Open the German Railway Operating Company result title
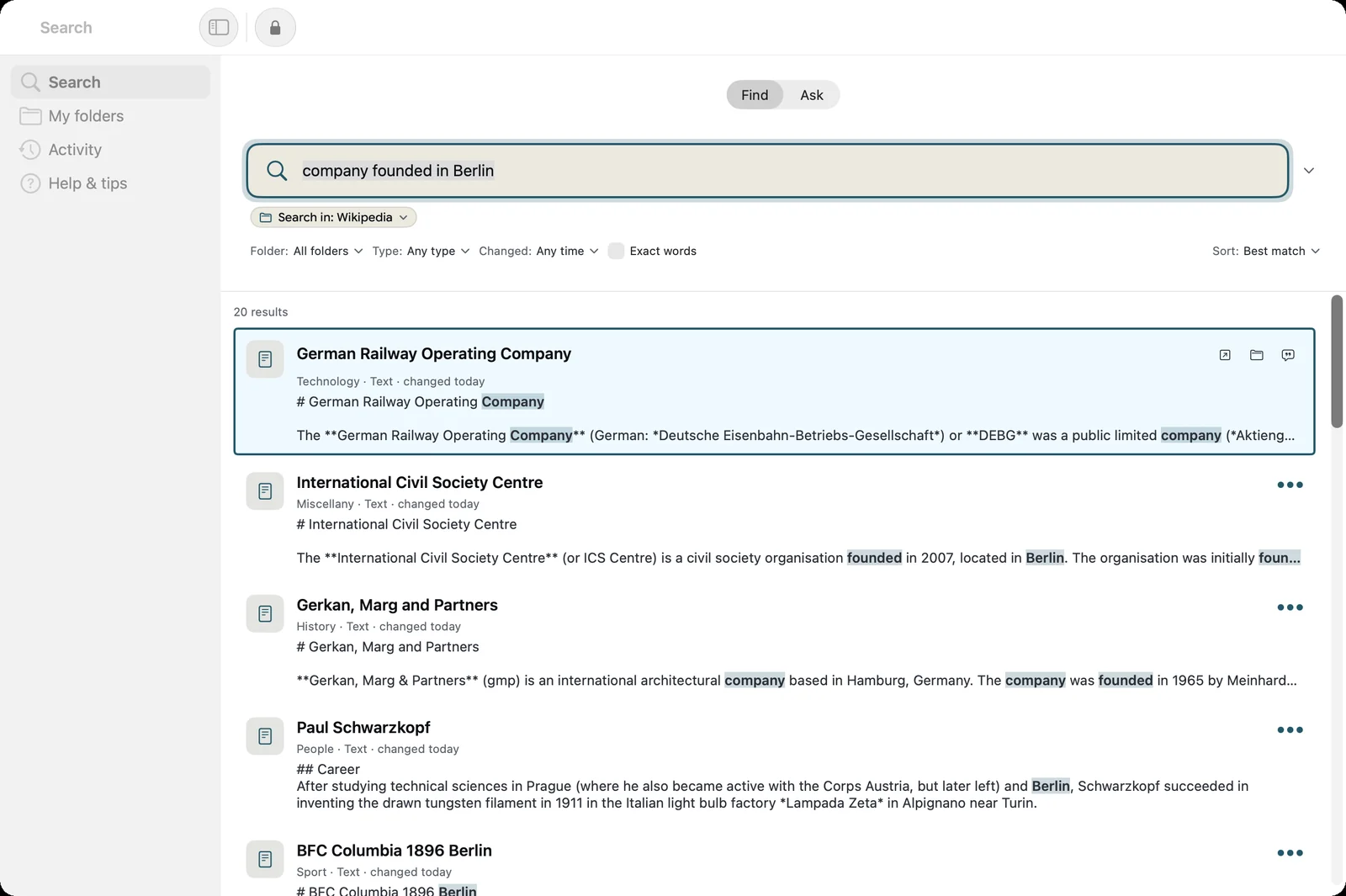 click(x=434, y=354)
